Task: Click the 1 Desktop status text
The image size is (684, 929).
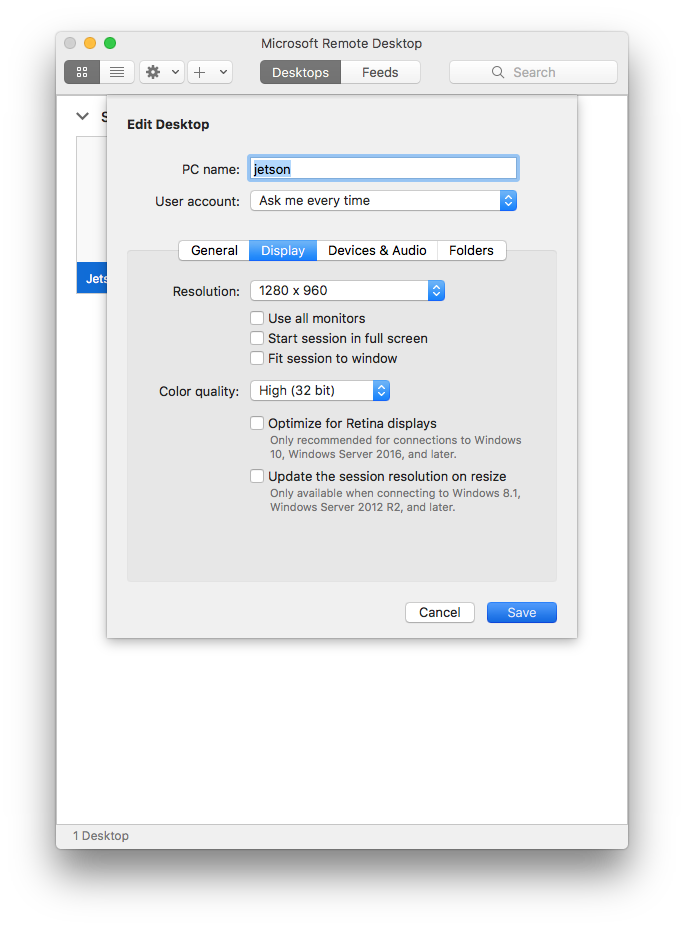Action: (x=101, y=836)
